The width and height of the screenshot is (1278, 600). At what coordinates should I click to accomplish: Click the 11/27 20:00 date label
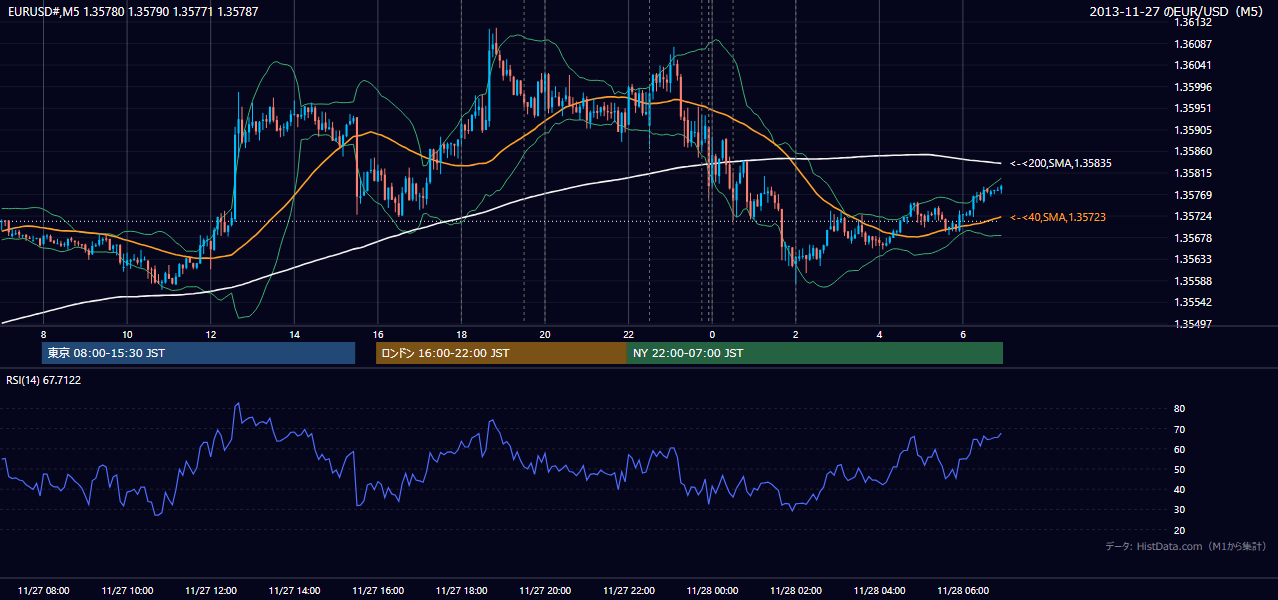coord(545,591)
